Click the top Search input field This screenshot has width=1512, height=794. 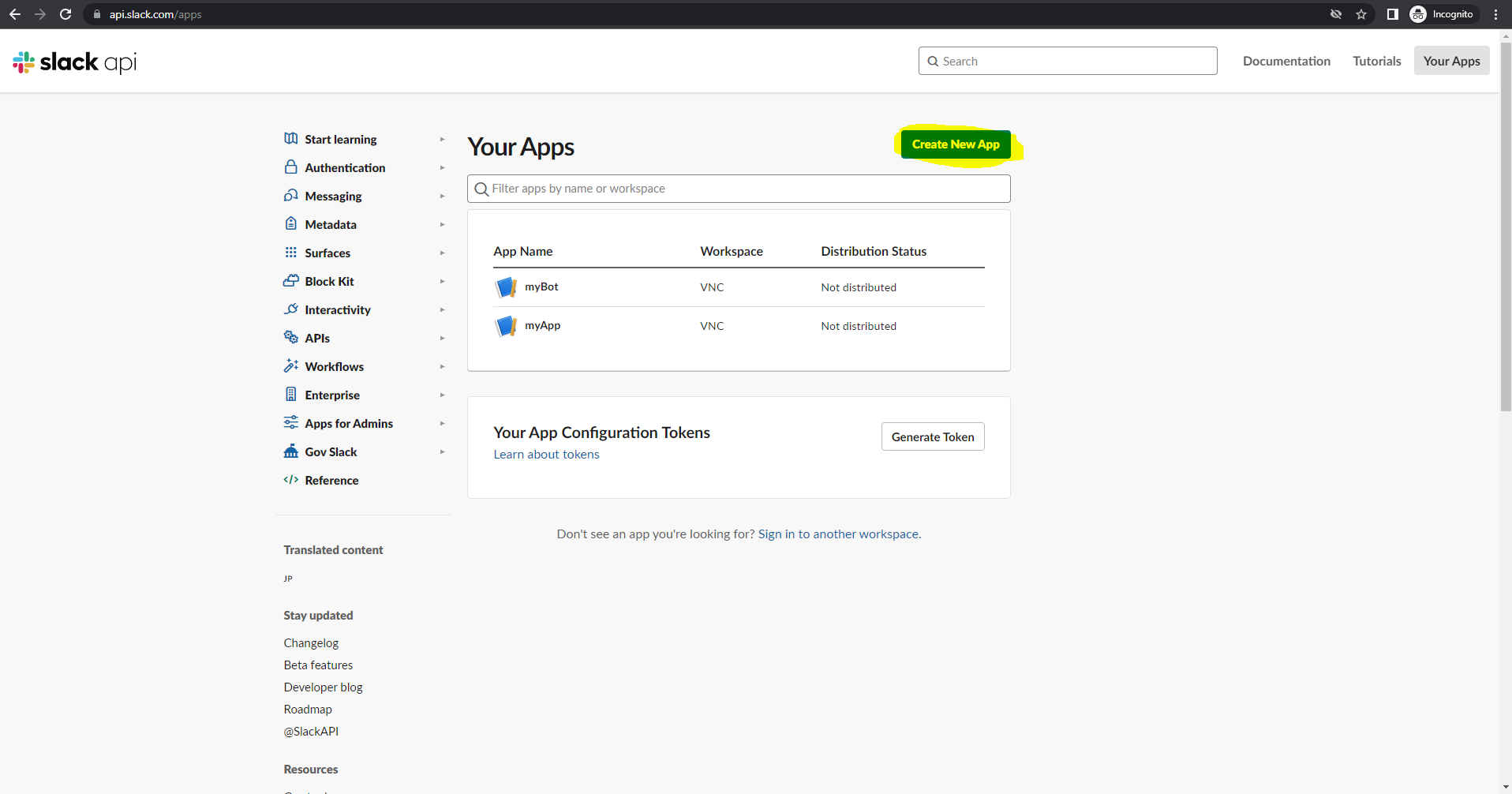pos(1068,61)
